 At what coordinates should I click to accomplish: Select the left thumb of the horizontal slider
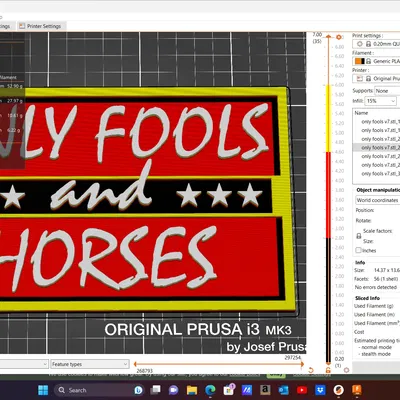(x=135, y=364)
